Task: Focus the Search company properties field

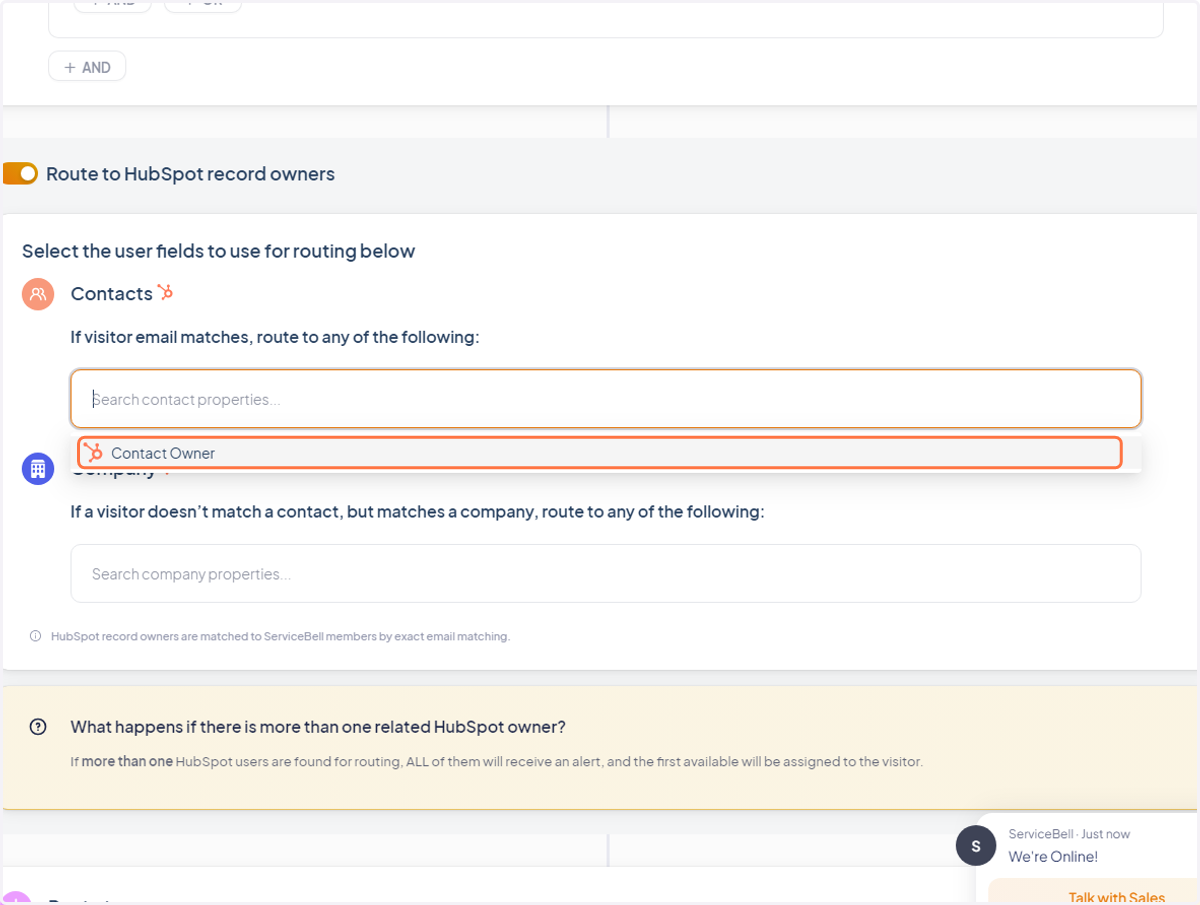Action: (605, 573)
